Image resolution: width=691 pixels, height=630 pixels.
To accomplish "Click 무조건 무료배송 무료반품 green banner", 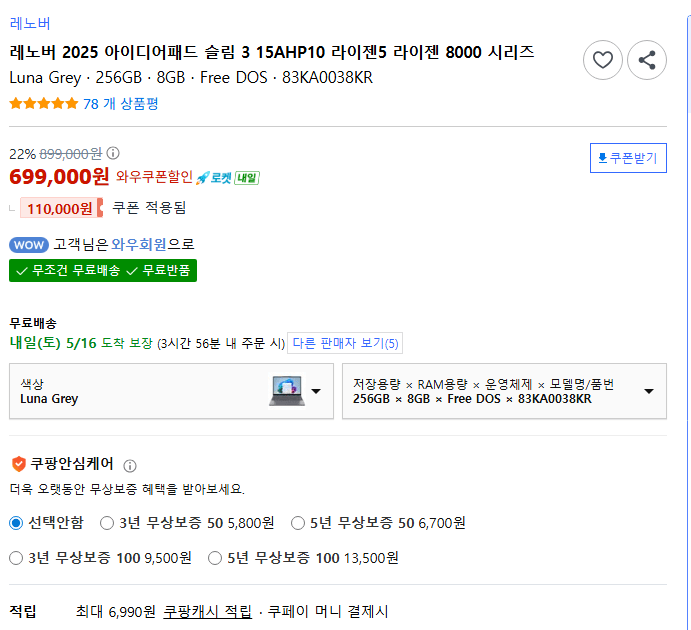I will (x=103, y=271).
